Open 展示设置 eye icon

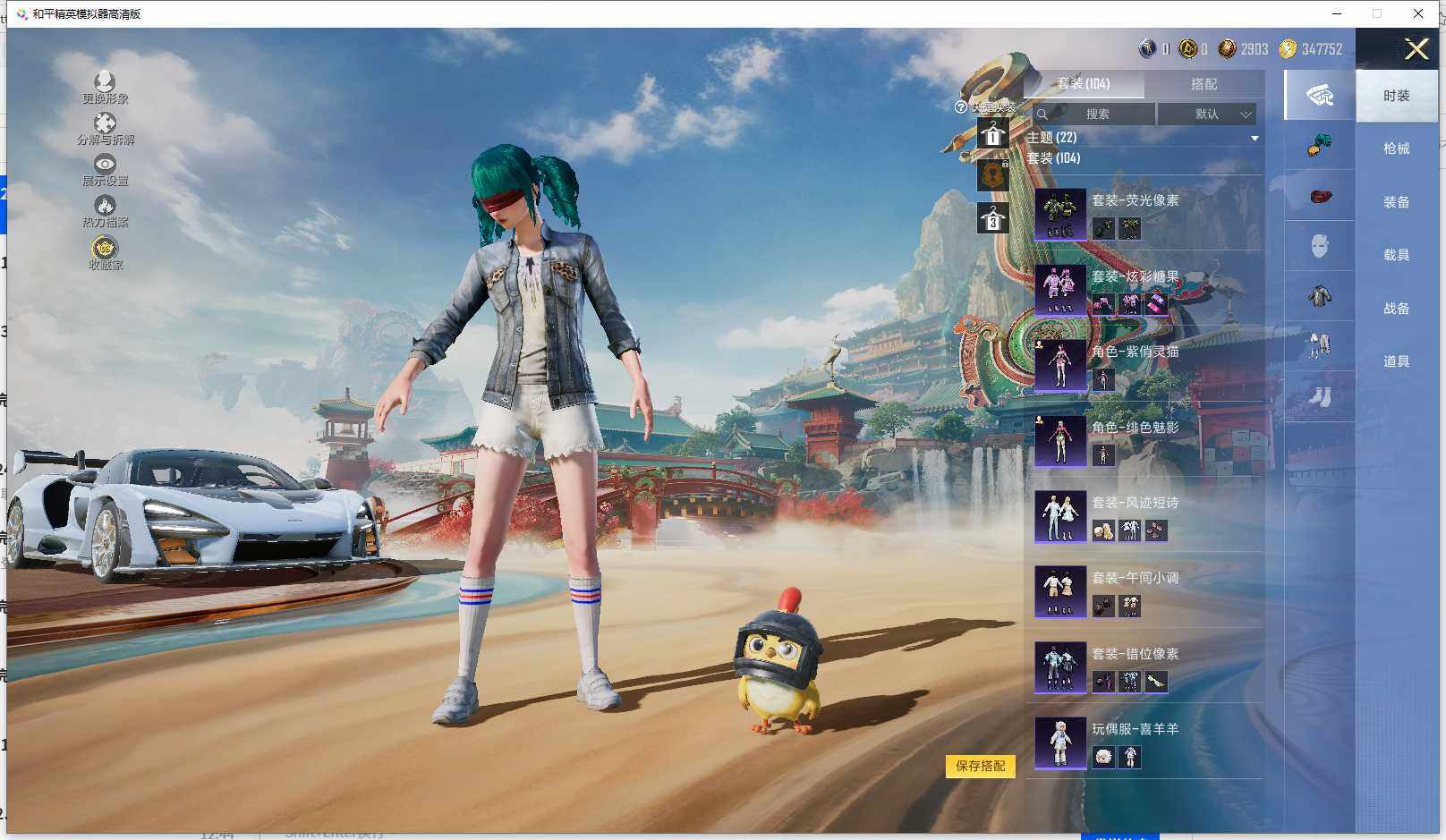[x=105, y=164]
